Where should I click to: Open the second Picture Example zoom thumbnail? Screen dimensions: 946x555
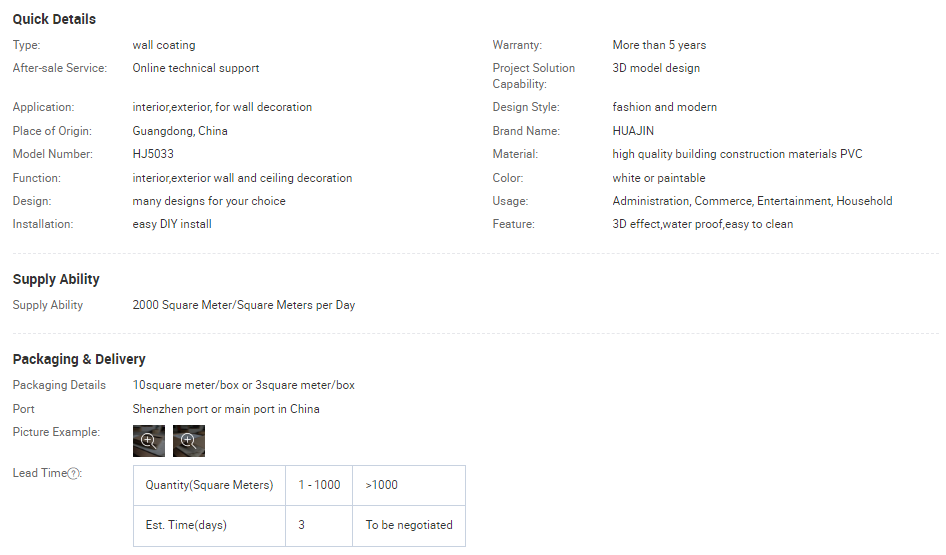[189, 440]
